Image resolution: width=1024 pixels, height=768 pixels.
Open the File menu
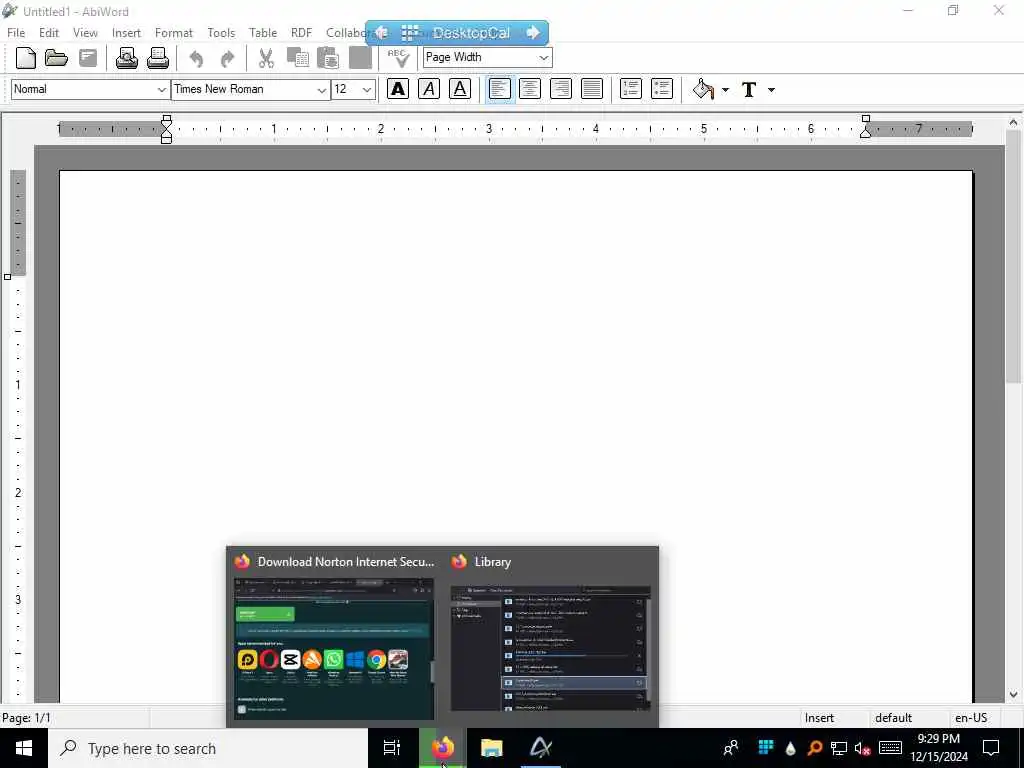pyautogui.click(x=16, y=33)
